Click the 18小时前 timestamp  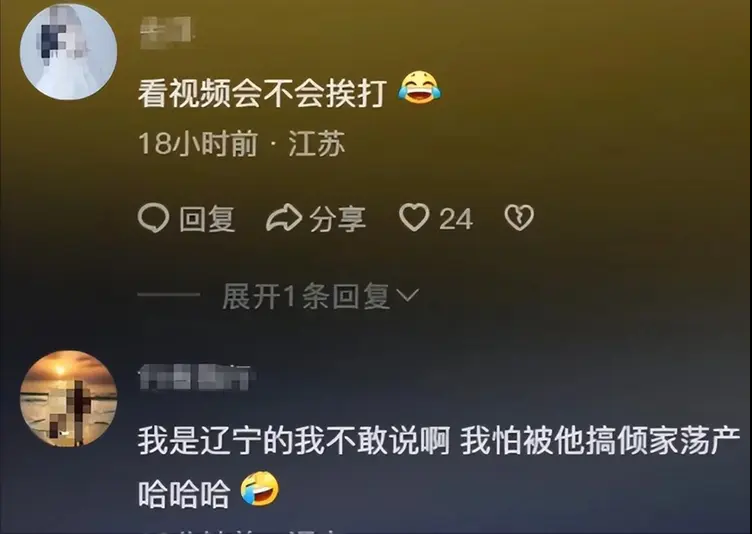pos(198,143)
